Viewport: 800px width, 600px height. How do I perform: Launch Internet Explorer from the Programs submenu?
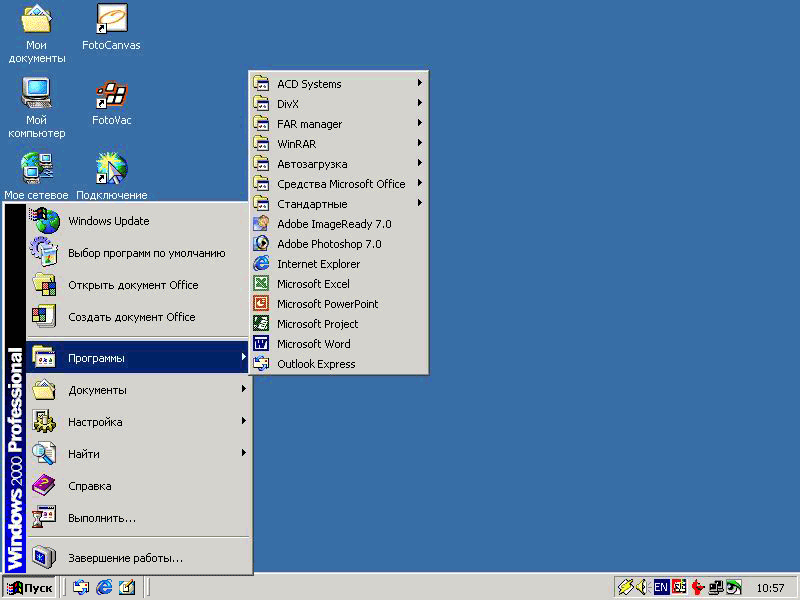click(338, 264)
